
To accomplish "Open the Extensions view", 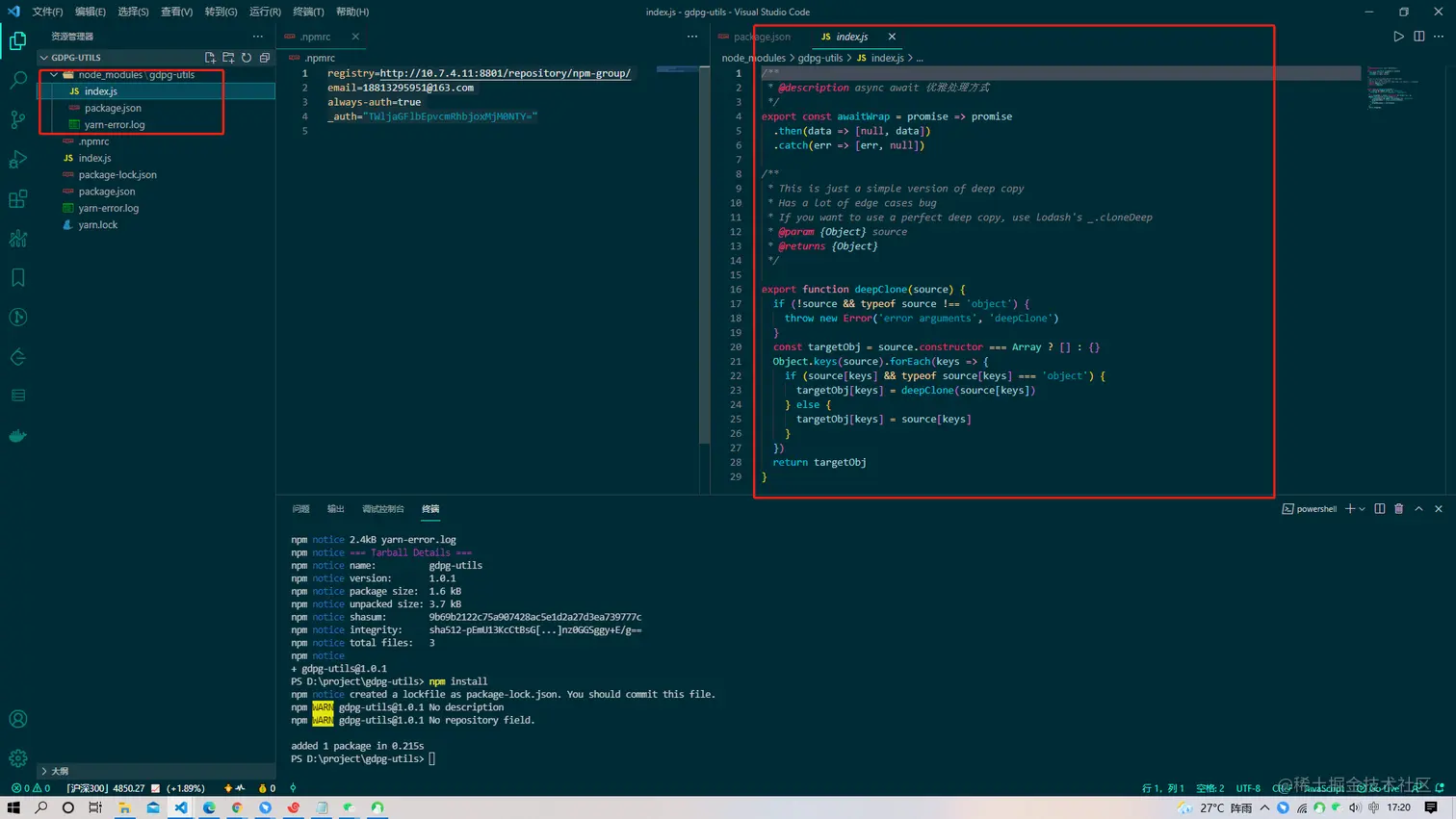I will click(17, 199).
